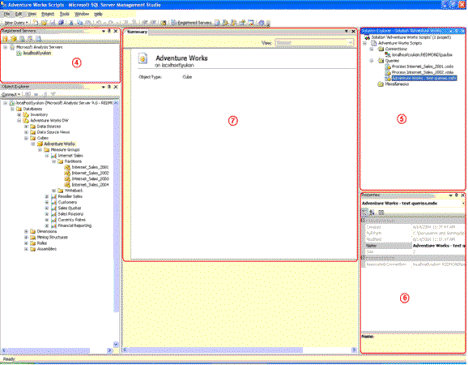Click the Connections folder icon in Solution Explorer
The height and width of the screenshot is (365, 468).
tap(381, 49)
